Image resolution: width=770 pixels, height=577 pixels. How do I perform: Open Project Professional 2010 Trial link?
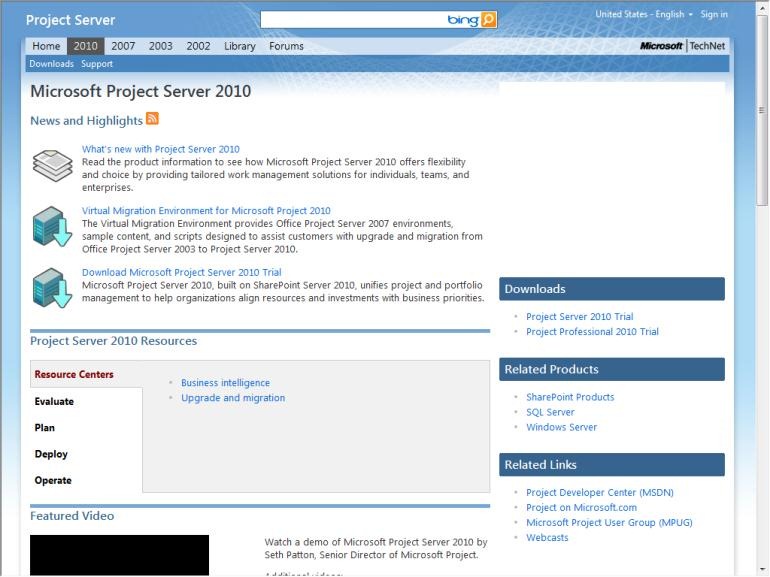tap(592, 332)
